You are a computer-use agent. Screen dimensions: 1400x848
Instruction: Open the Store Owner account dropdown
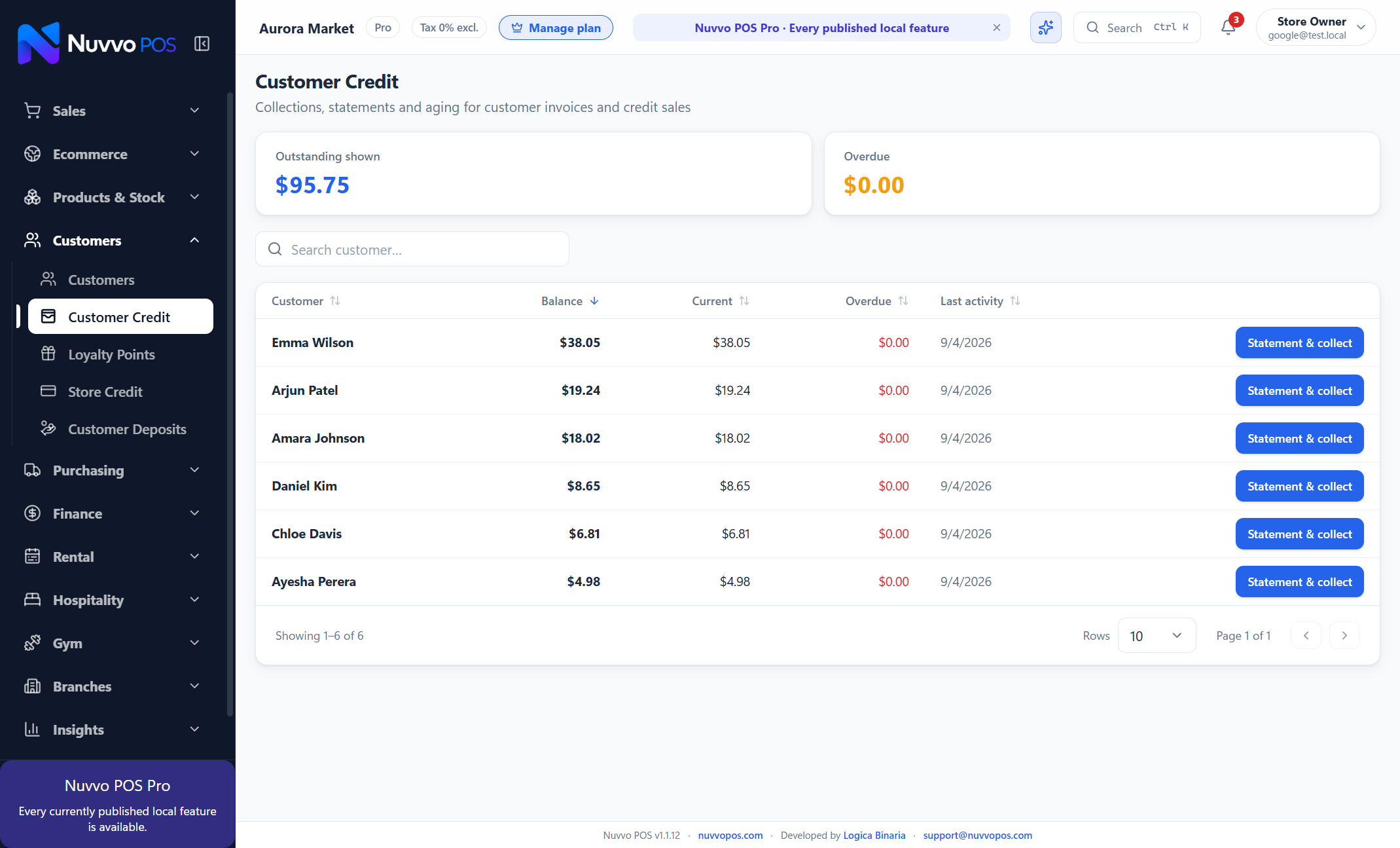tap(1316, 28)
